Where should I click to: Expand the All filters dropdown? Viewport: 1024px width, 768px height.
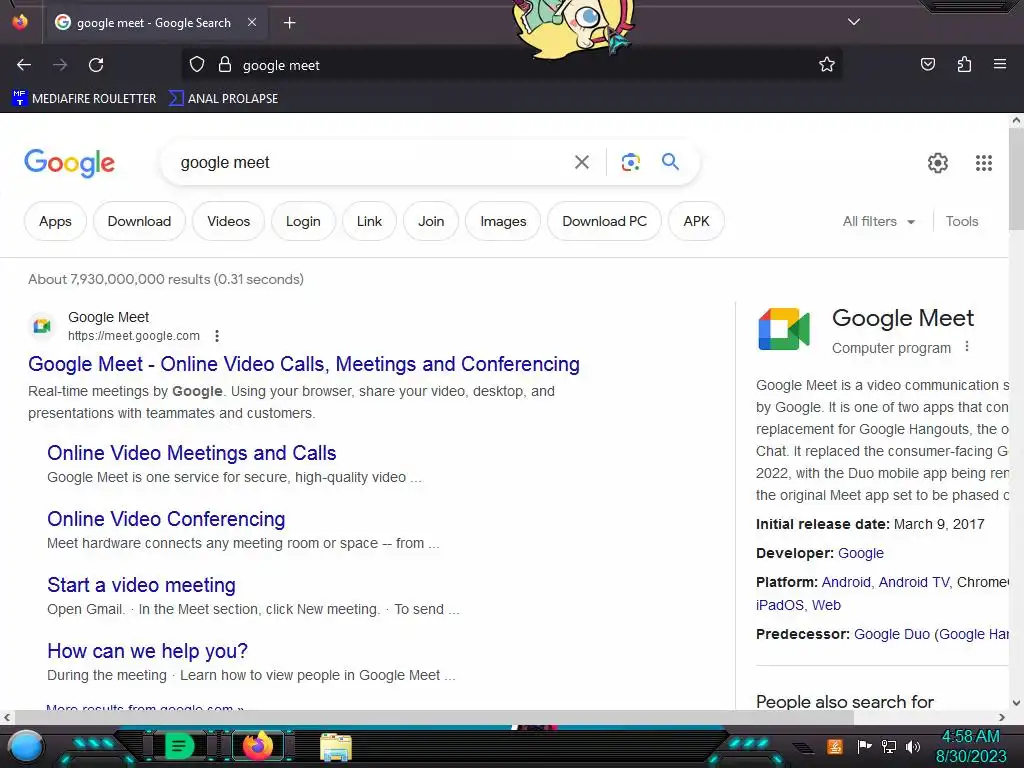[878, 221]
